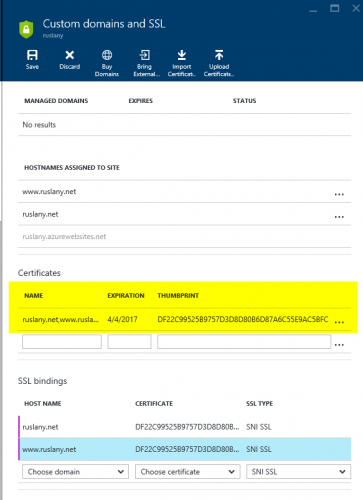Expand the Choose domain dropdown
The image size is (363, 500).
point(75,472)
